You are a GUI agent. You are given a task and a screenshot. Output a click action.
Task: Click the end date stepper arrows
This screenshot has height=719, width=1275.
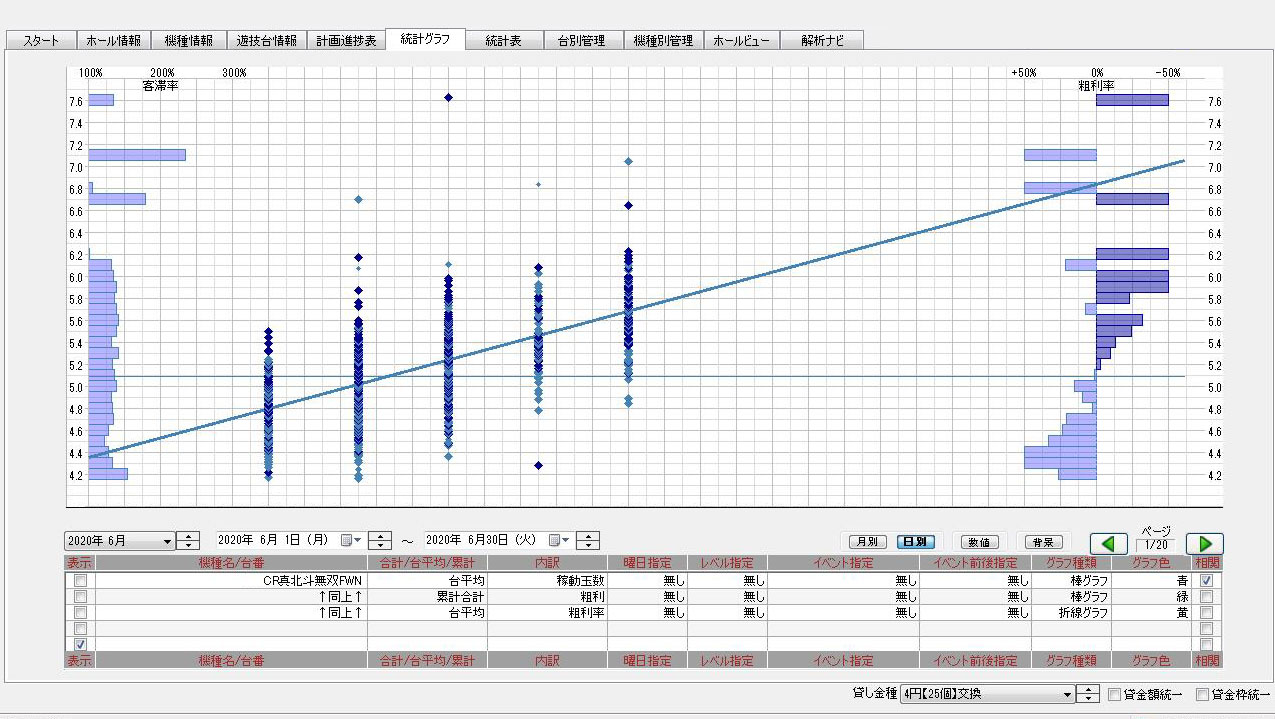click(x=589, y=541)
